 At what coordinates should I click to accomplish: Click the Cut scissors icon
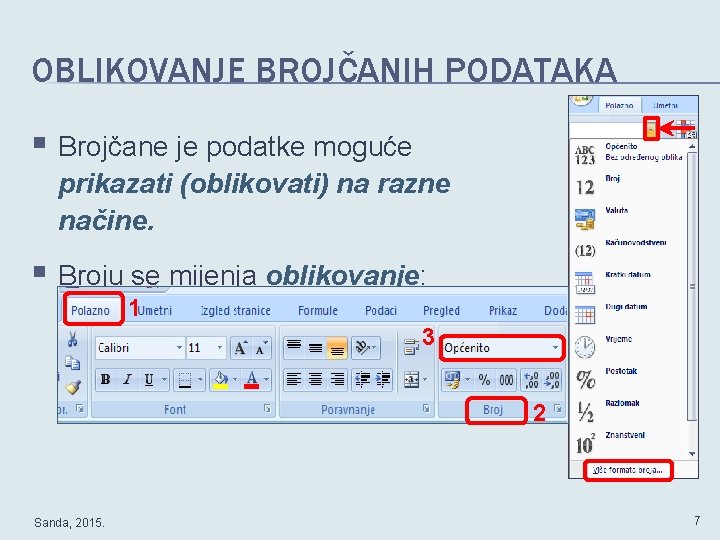[72, 339]
